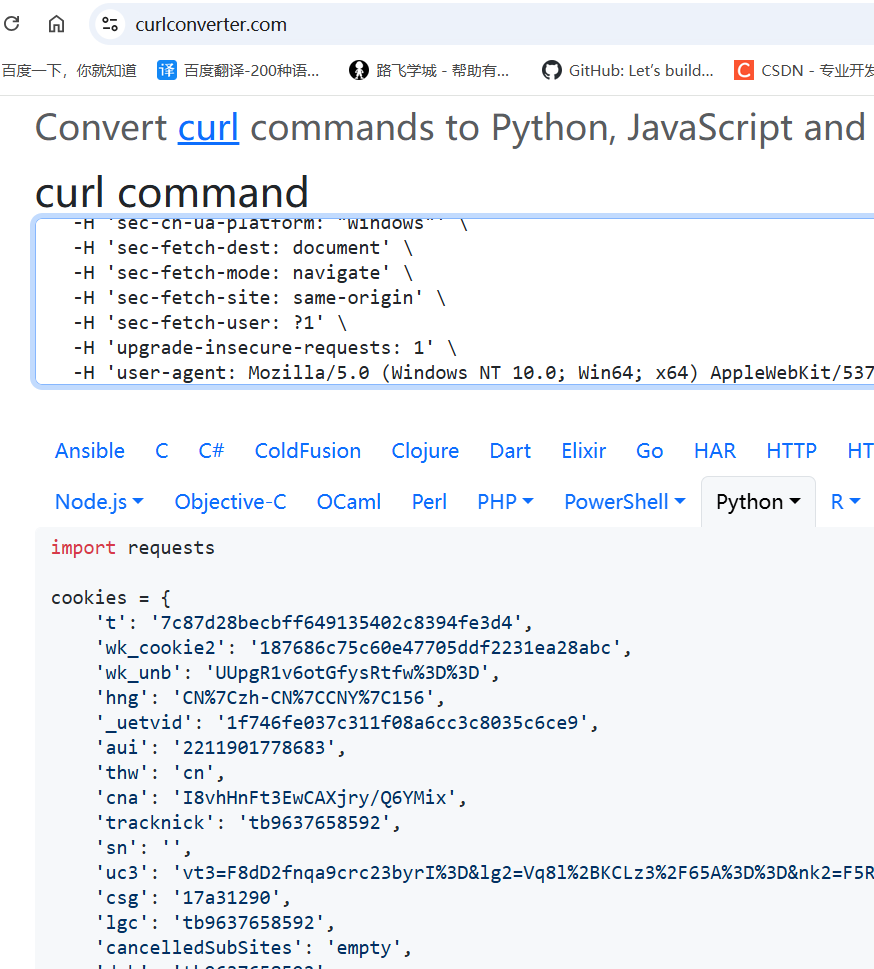Image resolution: width=874 pixels, height=969 pixels.
Task: Click the 'cancelledSubSites' cookie line
Action: pyautogui.click(x=253, y=948)
